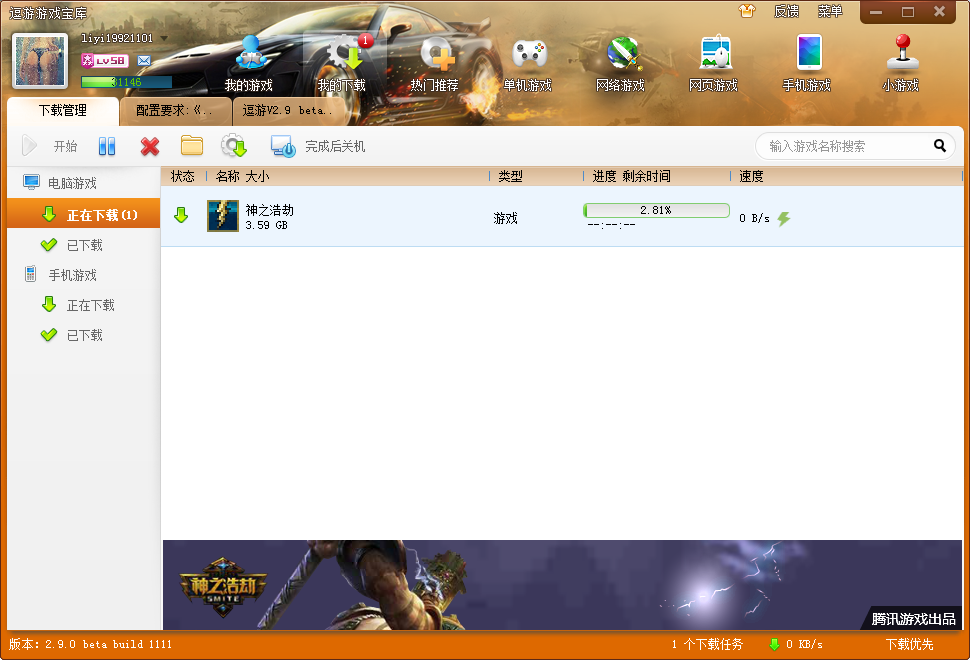
Task: Click the green download status arrow for 神之浩劫
Action: pos(181,215)
